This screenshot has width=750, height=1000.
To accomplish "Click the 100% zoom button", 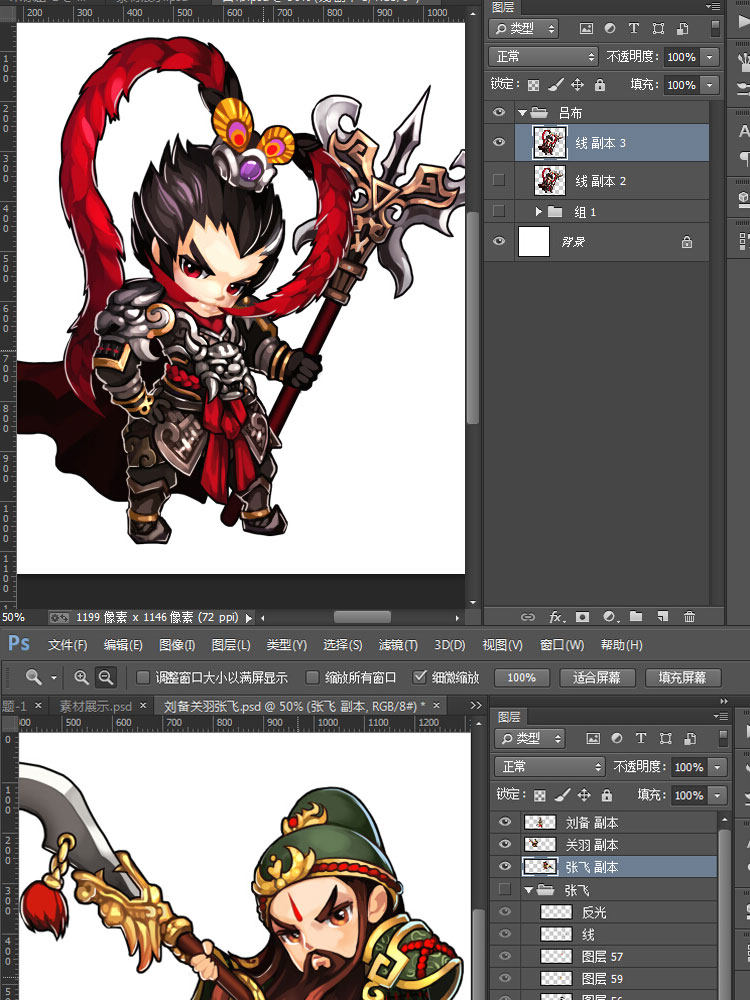I will (521, 677).
